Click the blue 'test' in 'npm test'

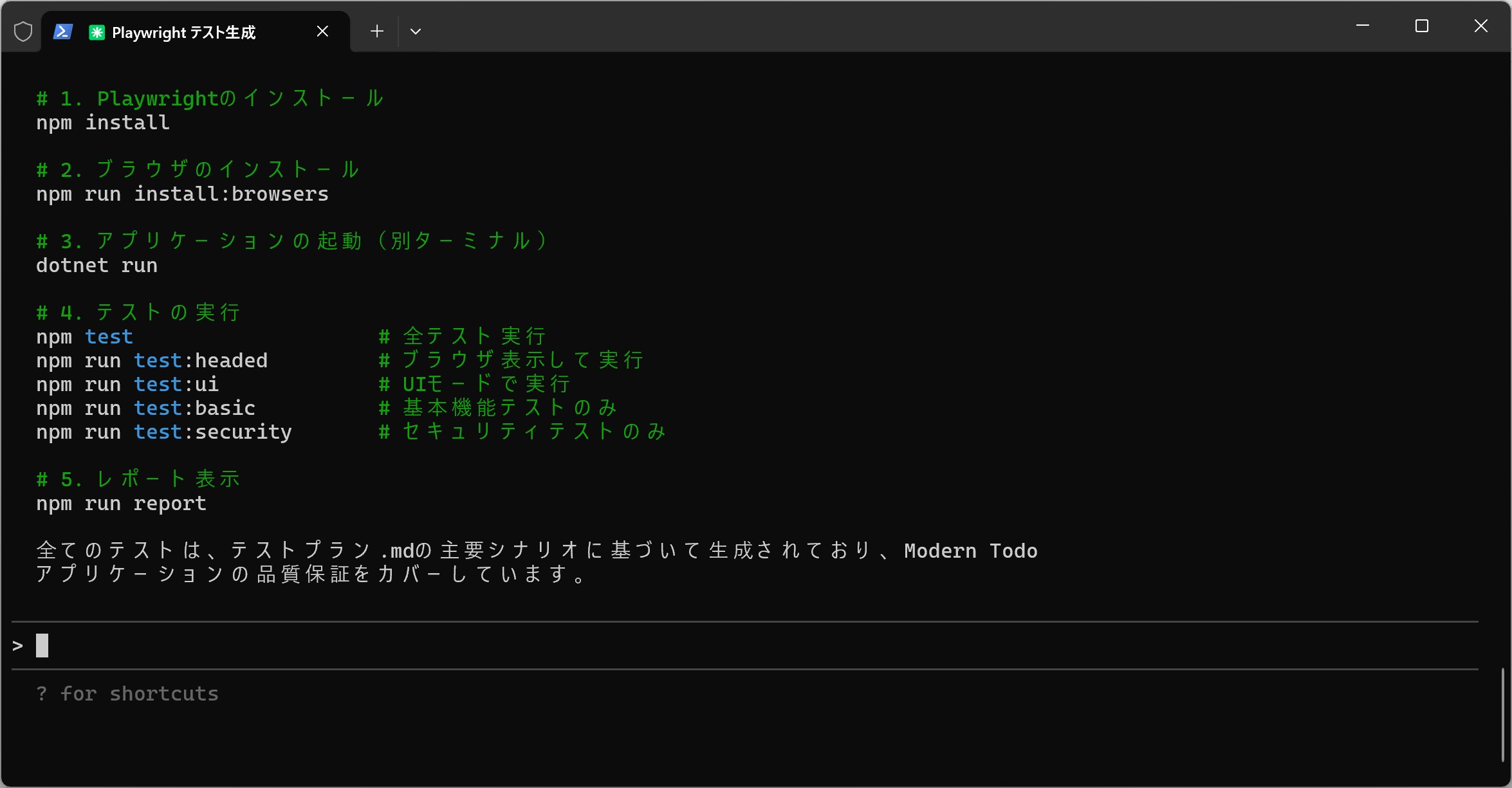coord(109,336)
